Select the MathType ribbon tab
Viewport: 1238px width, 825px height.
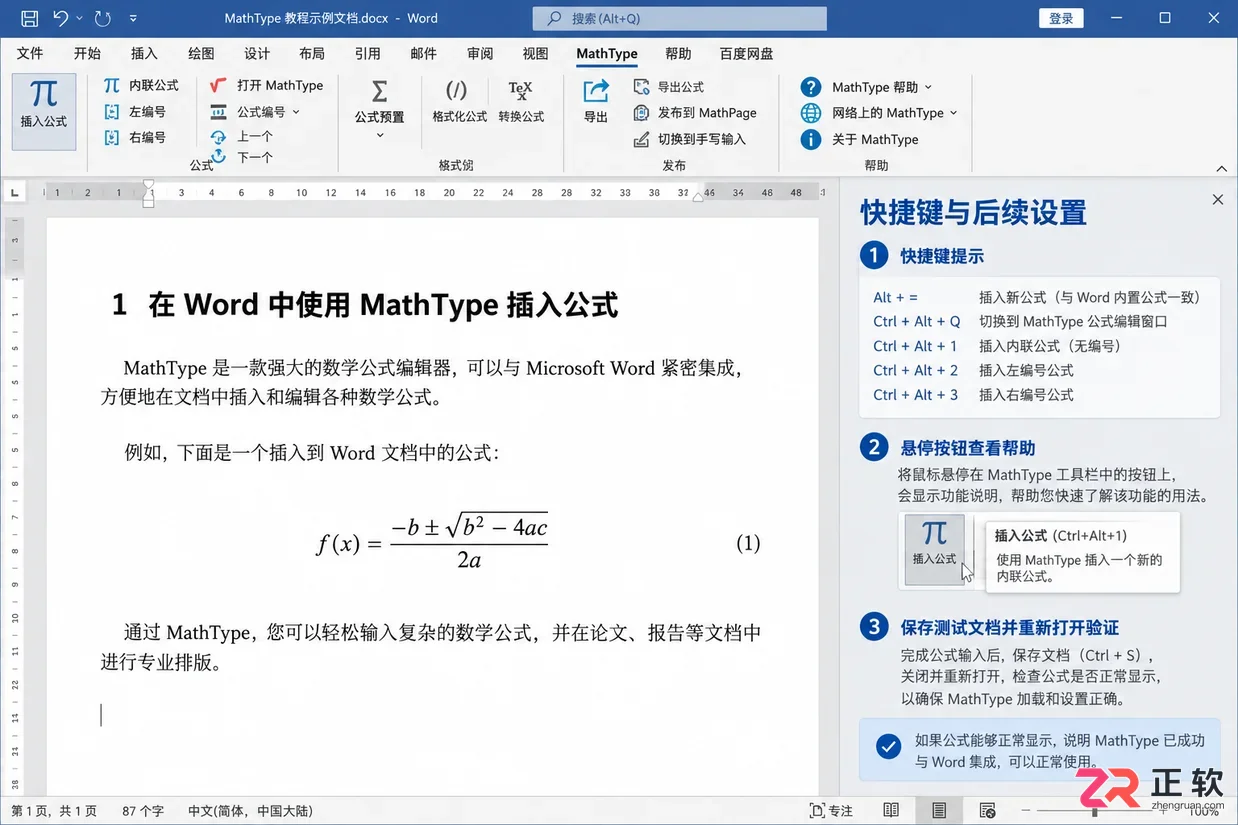click(607, 54)
